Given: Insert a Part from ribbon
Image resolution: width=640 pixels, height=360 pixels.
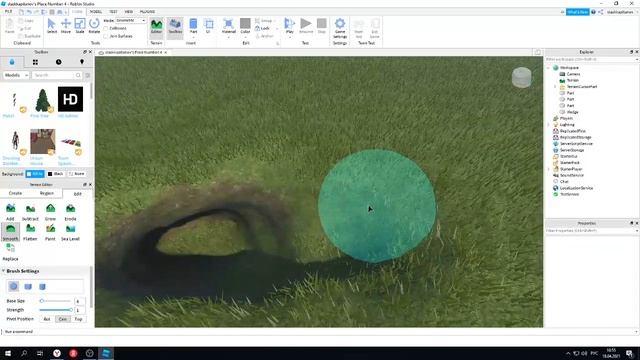Looking at the screenshot, I should point(193,27).
